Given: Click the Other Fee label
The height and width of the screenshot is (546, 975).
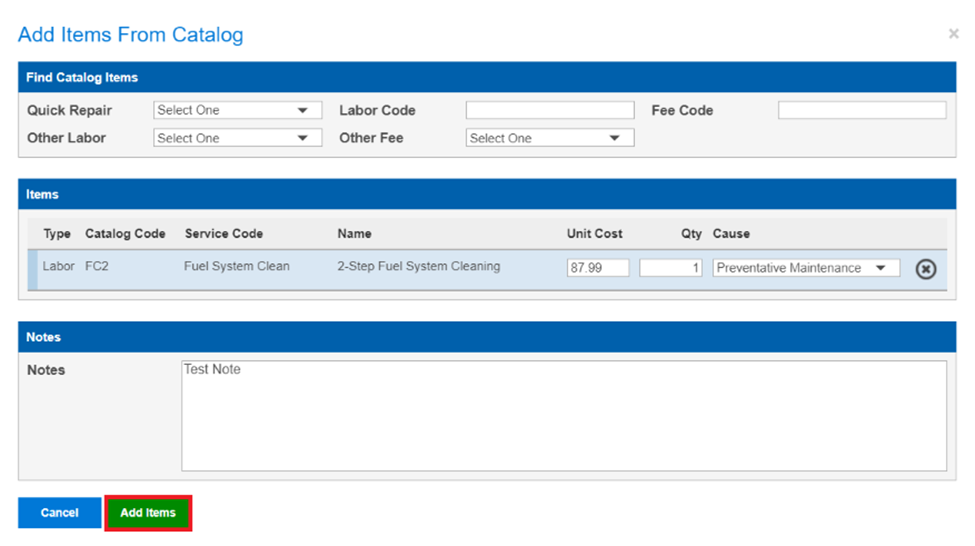Looking at the screenshot, I should click(371, 138).
